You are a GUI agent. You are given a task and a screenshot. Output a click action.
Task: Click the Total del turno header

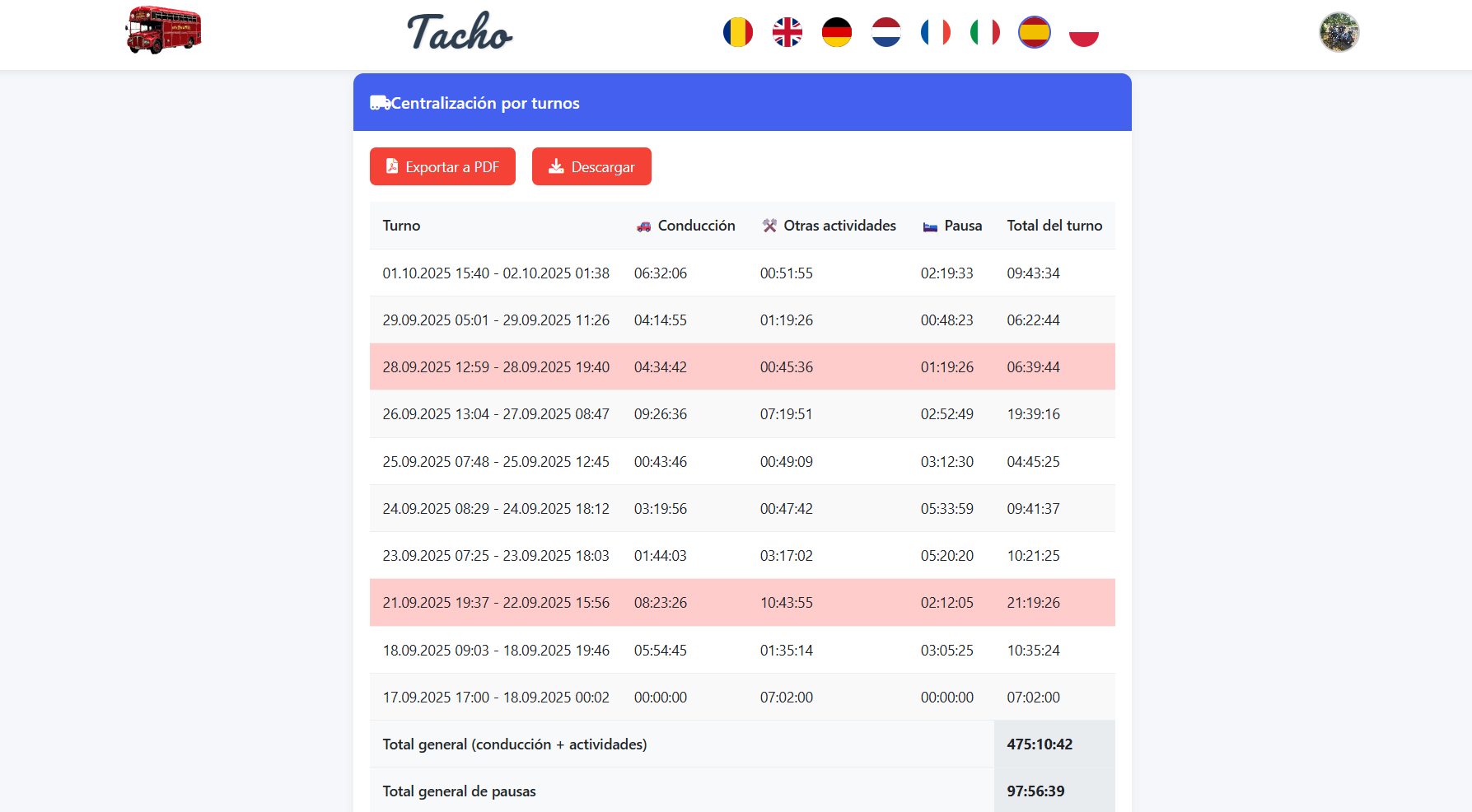click(1054, 226)
